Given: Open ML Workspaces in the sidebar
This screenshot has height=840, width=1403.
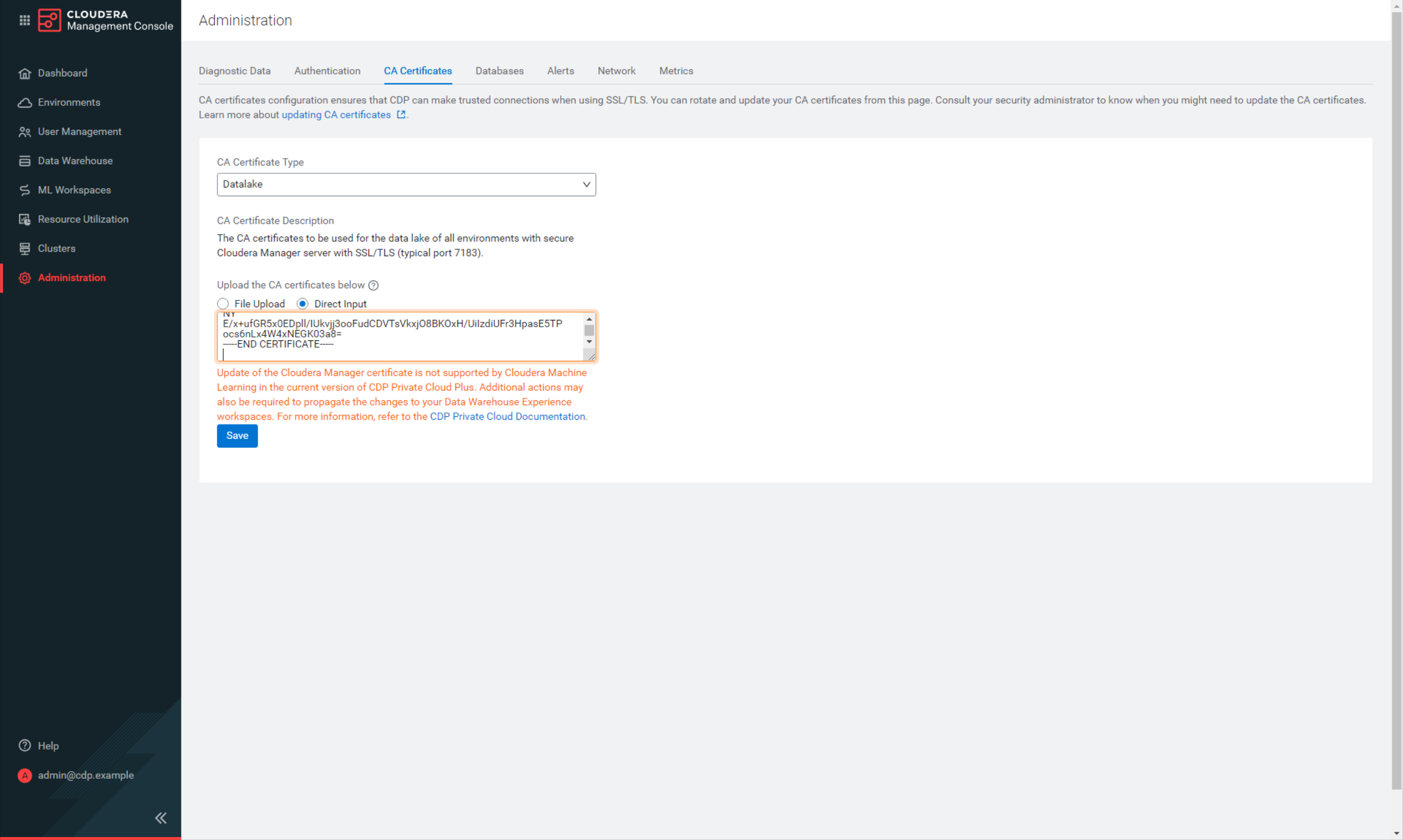Looking at the screenshot, I should tap(75, 190).
